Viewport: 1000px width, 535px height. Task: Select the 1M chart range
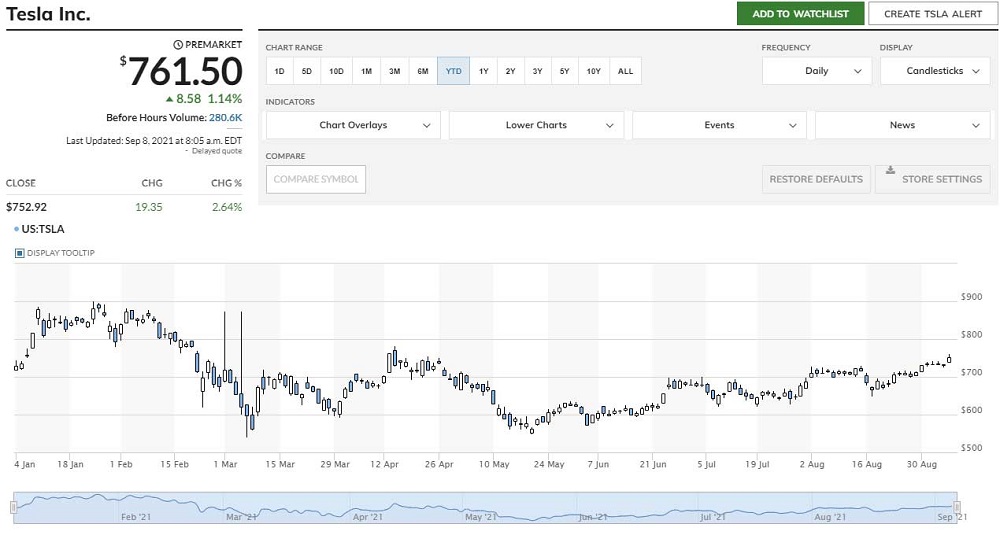pyautogui.click(x=366, y=71)
